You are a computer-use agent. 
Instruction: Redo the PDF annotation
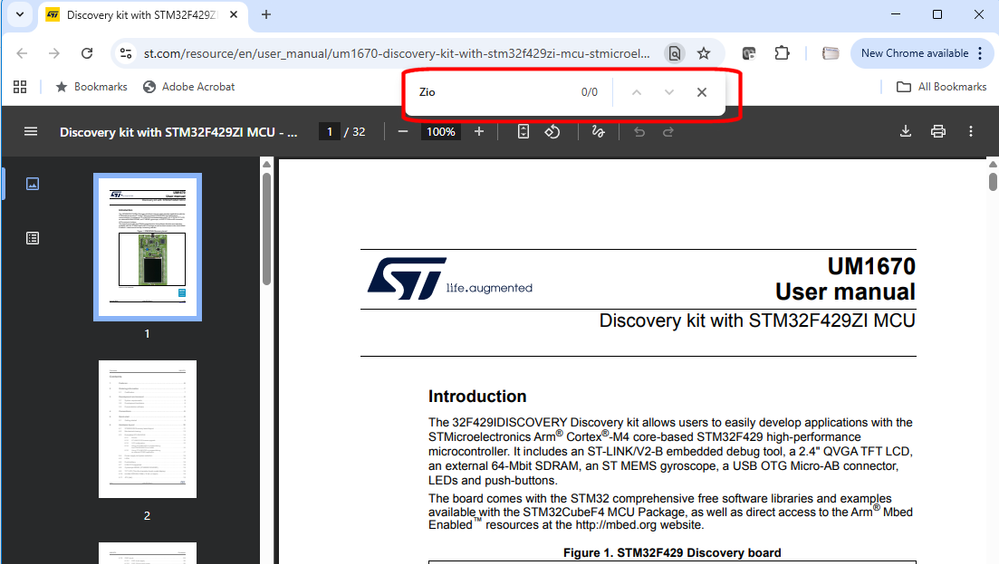coord(668,132)
